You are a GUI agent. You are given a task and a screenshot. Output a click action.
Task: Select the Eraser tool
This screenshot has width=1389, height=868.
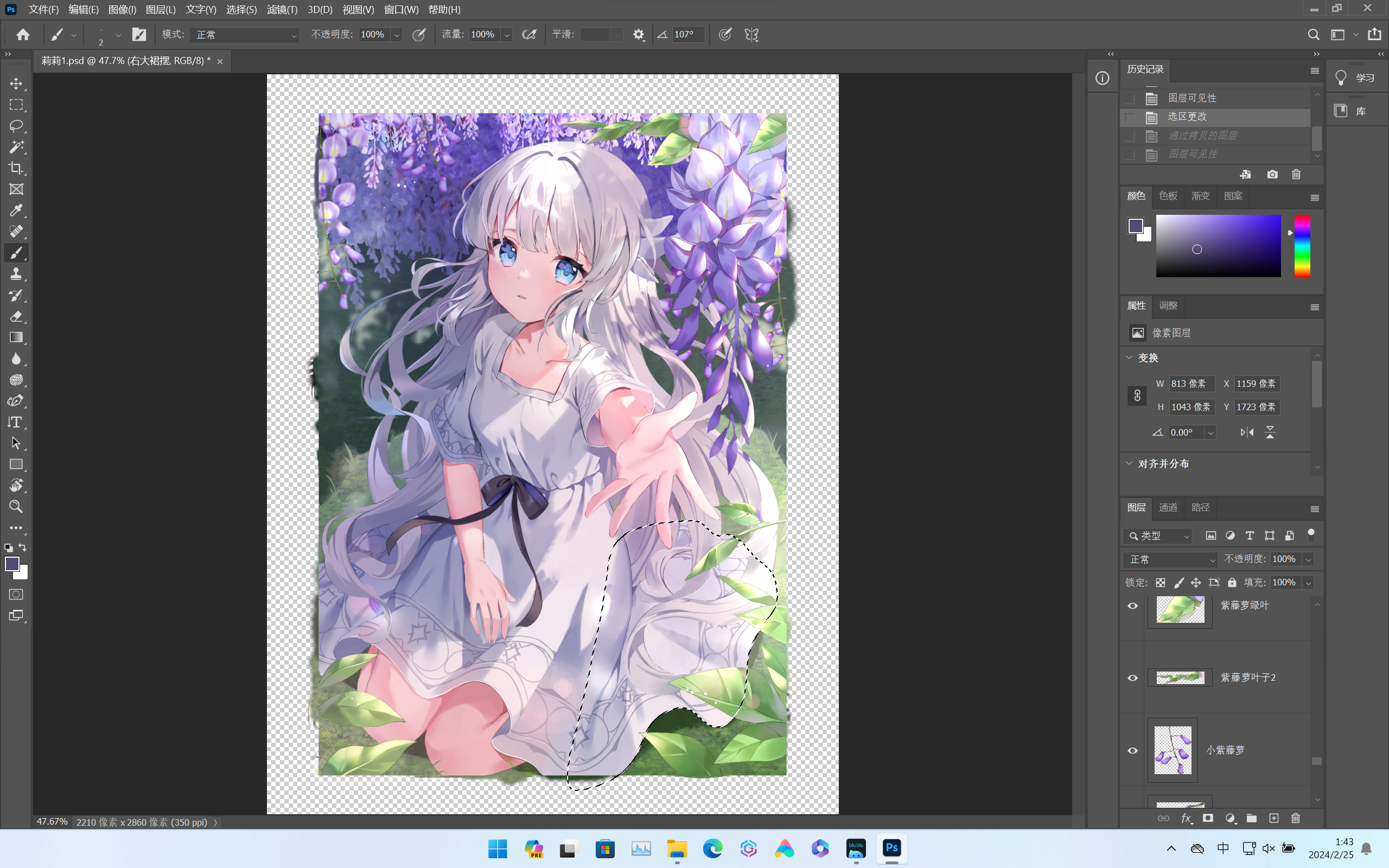coord(16,316)
